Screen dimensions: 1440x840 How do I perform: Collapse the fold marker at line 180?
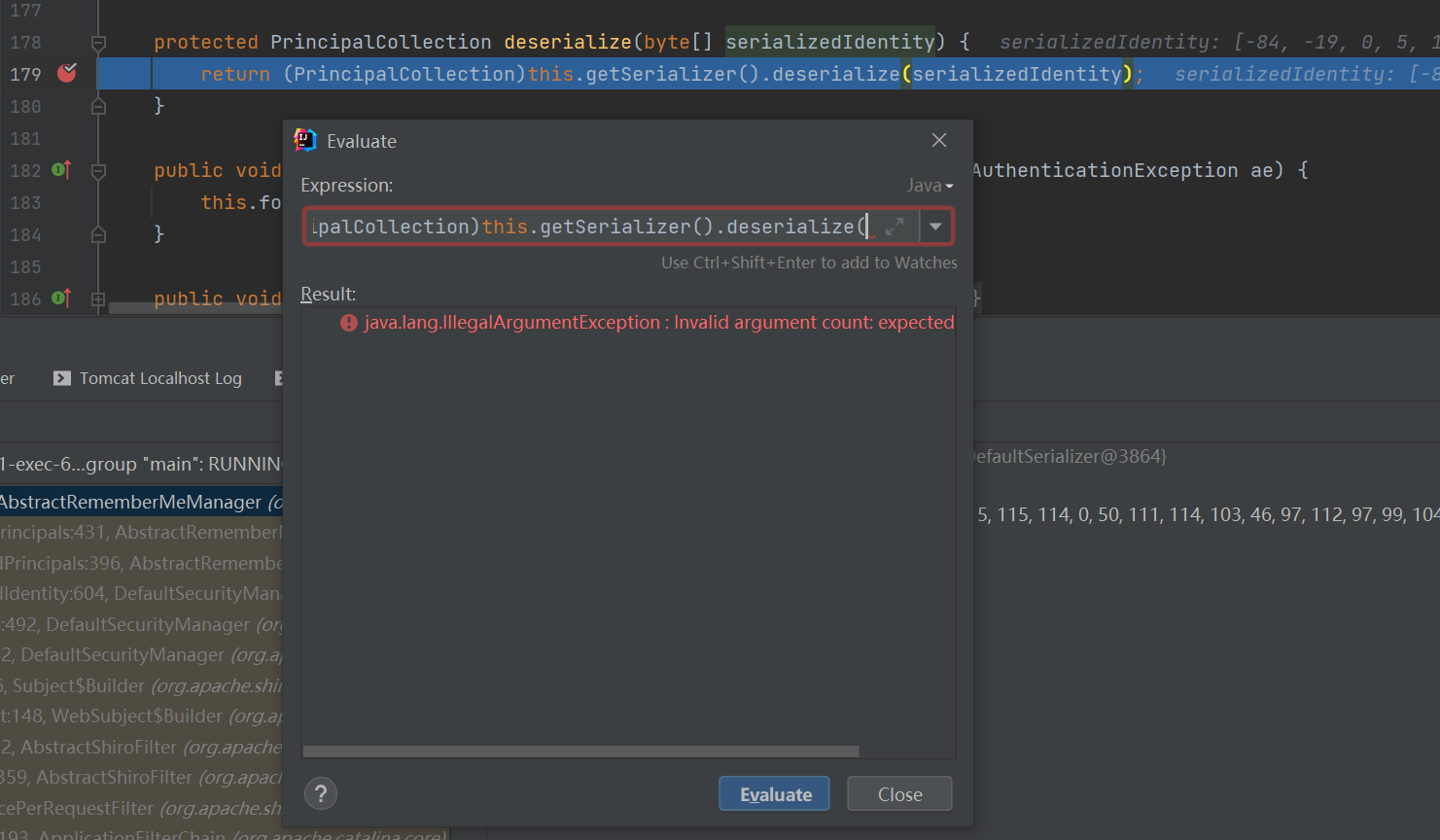tap(98, 106)
